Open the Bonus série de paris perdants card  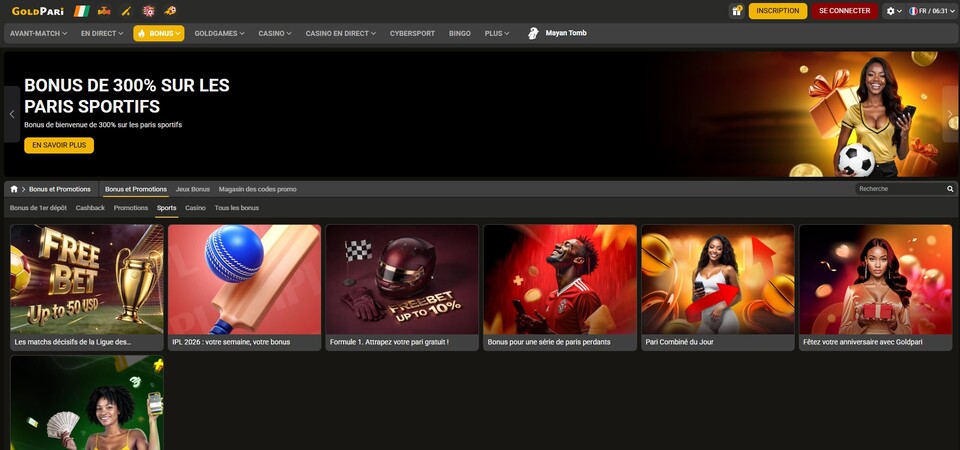[x=560, y=287]
